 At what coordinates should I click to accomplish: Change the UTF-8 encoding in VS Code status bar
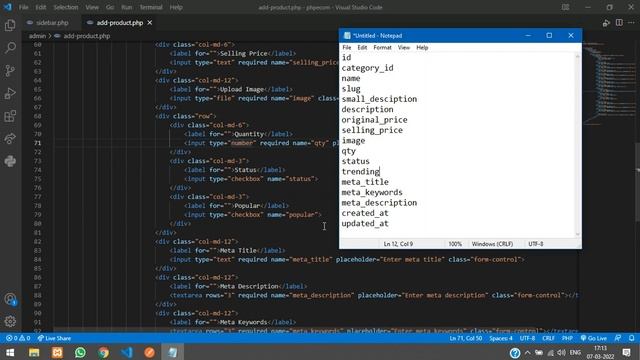tap(527, 338)
